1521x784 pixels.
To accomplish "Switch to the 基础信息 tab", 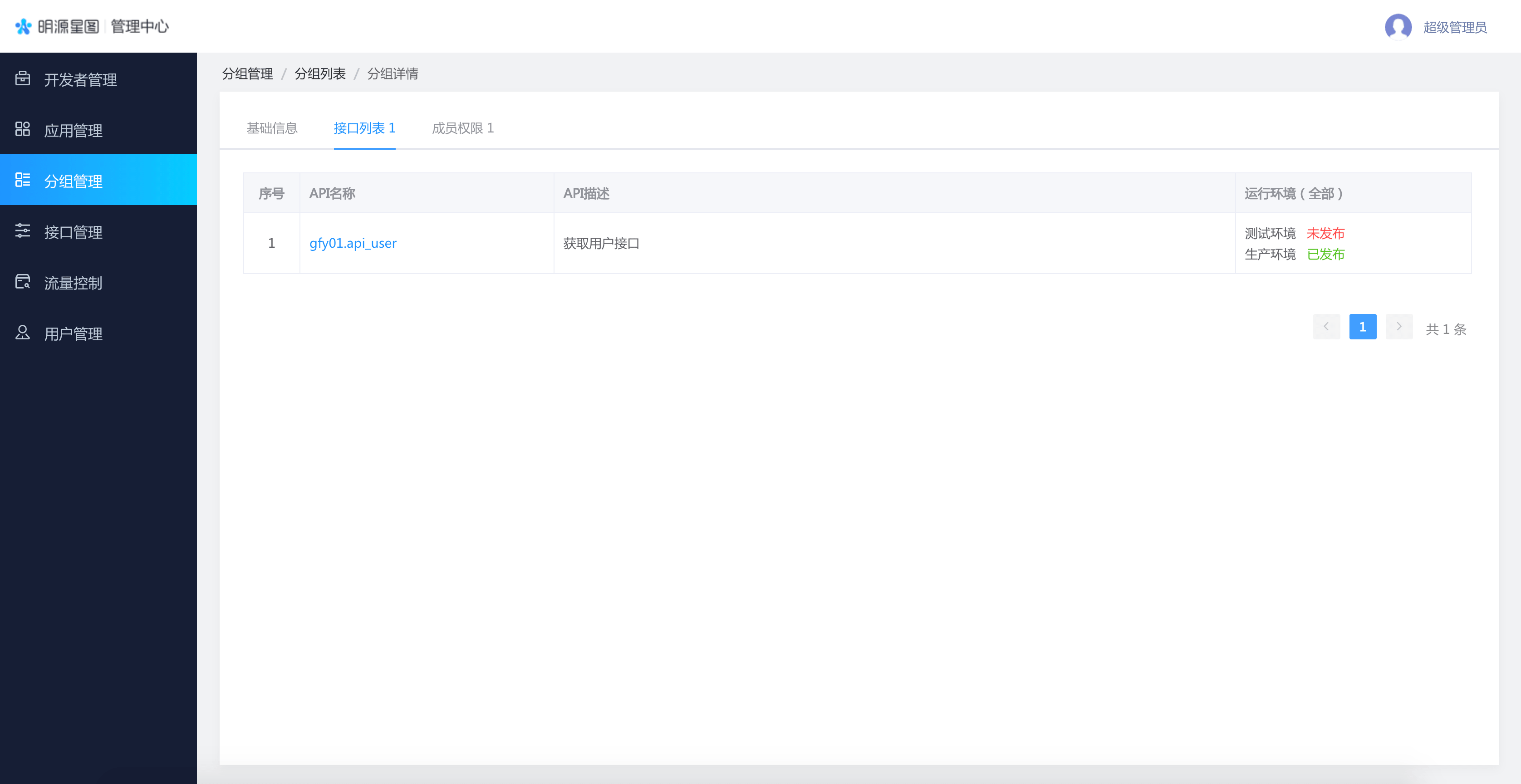I will [x=272, y=128].
